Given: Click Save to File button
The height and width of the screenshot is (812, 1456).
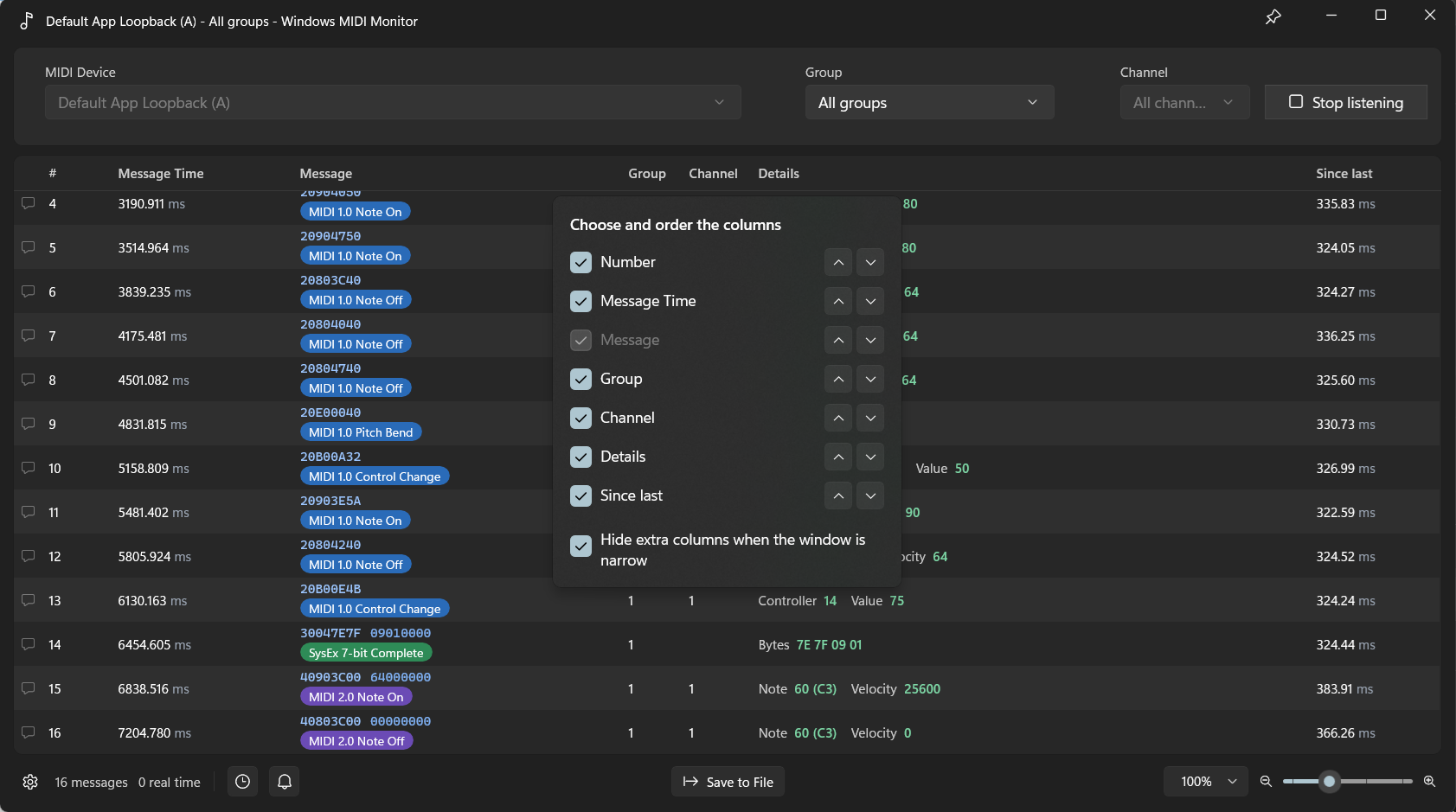Looking at the screenshot, I should pyautogui.click(x=728, y=782).
